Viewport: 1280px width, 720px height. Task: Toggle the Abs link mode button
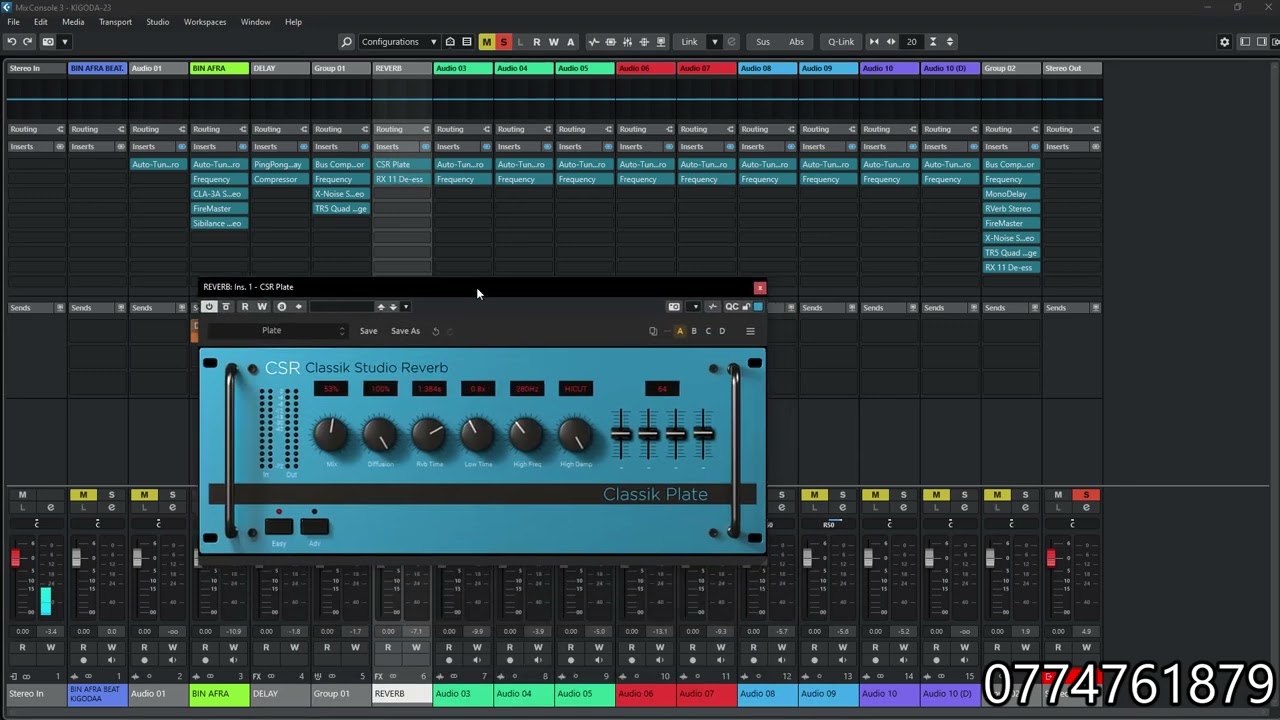pos(796,42)
